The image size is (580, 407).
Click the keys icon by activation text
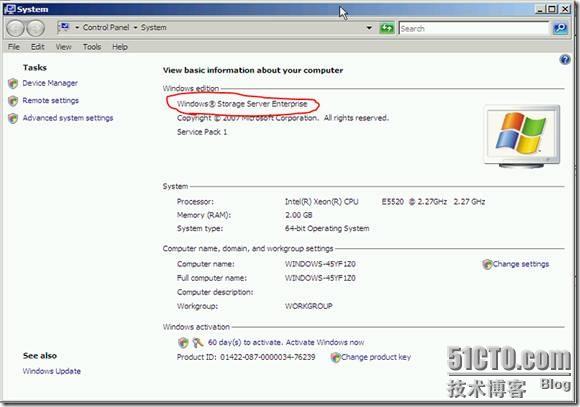point(198,343)
